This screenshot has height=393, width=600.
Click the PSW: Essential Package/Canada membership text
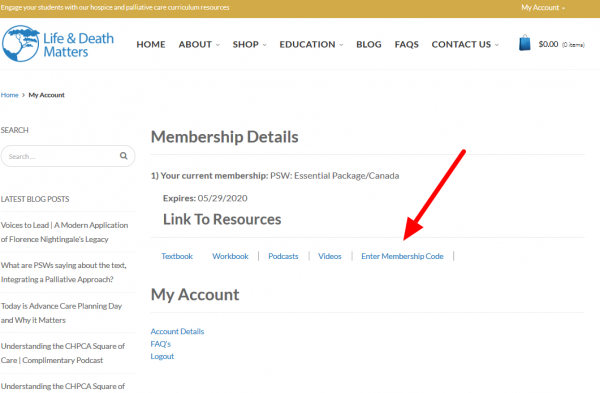click(x=334, y=176)
